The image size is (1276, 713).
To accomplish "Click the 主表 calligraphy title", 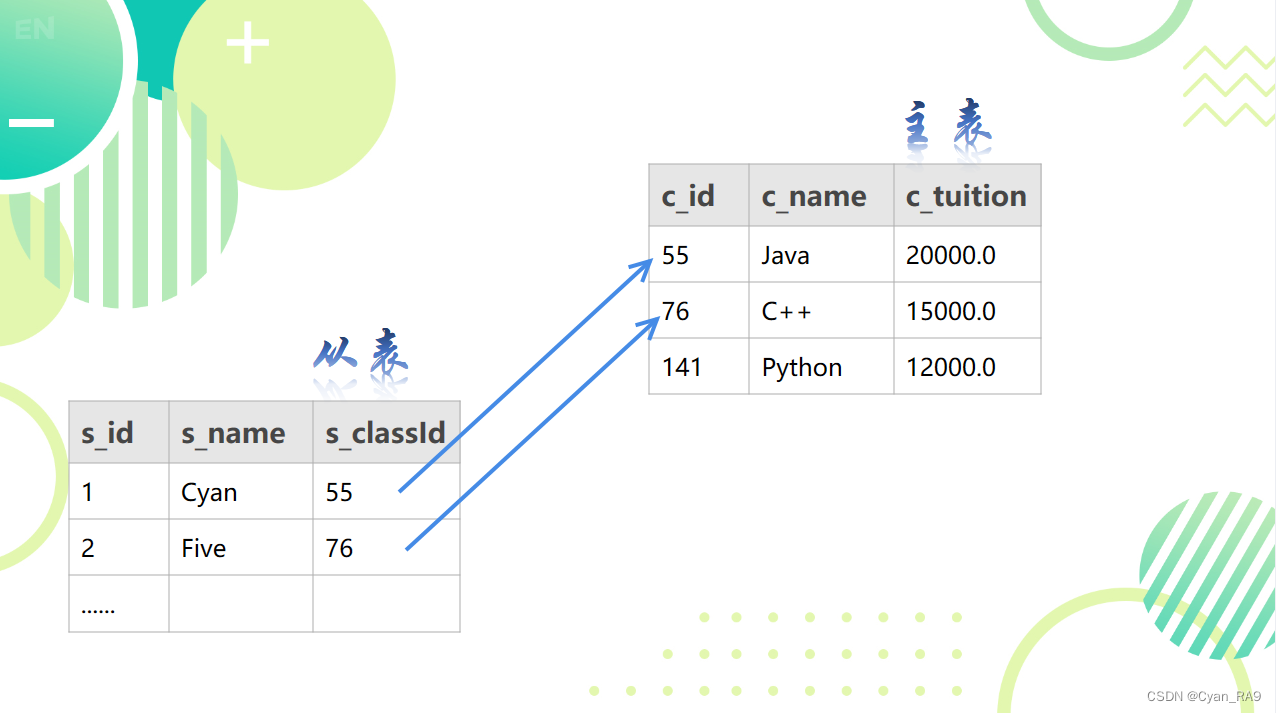I will 947,128.
